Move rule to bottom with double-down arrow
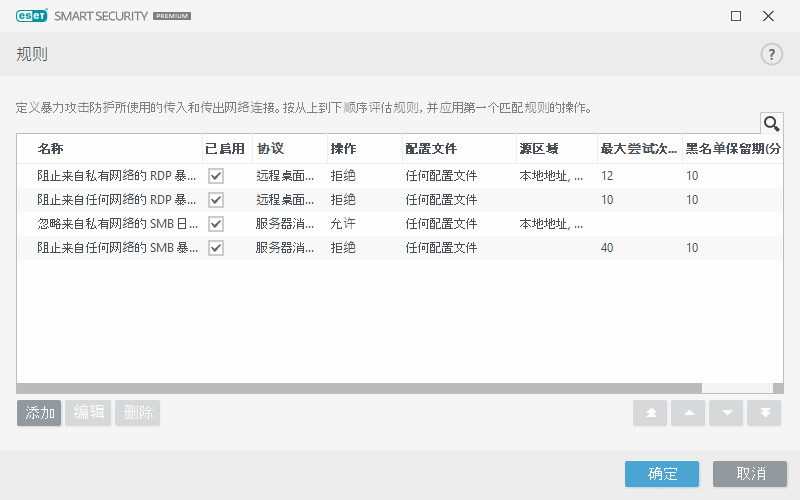The height and width of the screenshot is (500, 800). tap(764, 413)
